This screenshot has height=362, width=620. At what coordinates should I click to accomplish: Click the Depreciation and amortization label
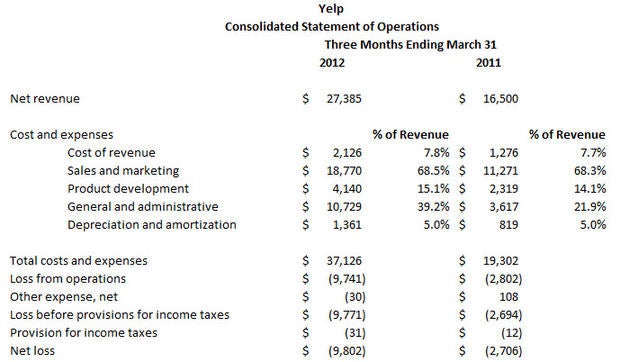[152, 224]
